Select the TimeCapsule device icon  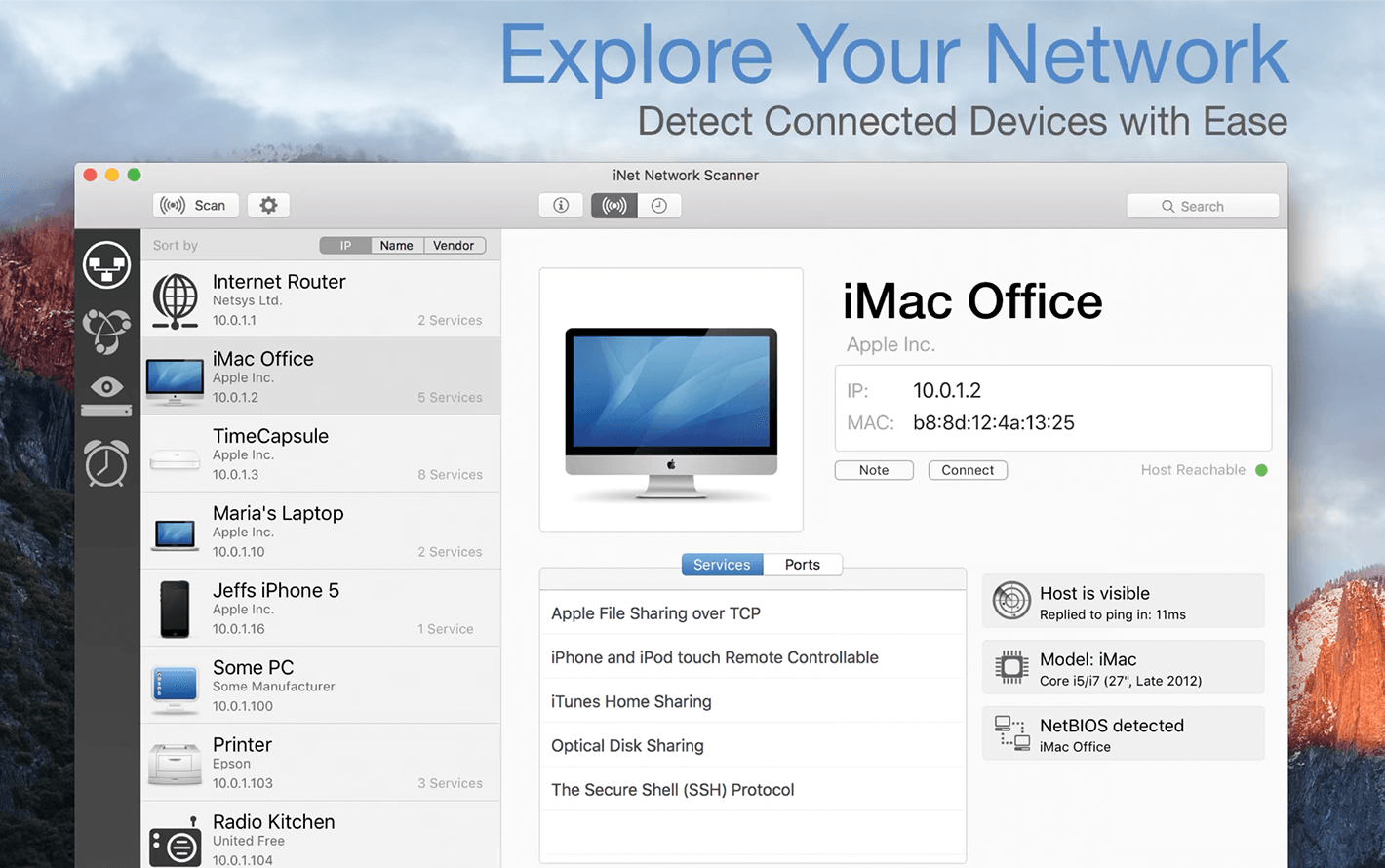click(x=176, y=458)
